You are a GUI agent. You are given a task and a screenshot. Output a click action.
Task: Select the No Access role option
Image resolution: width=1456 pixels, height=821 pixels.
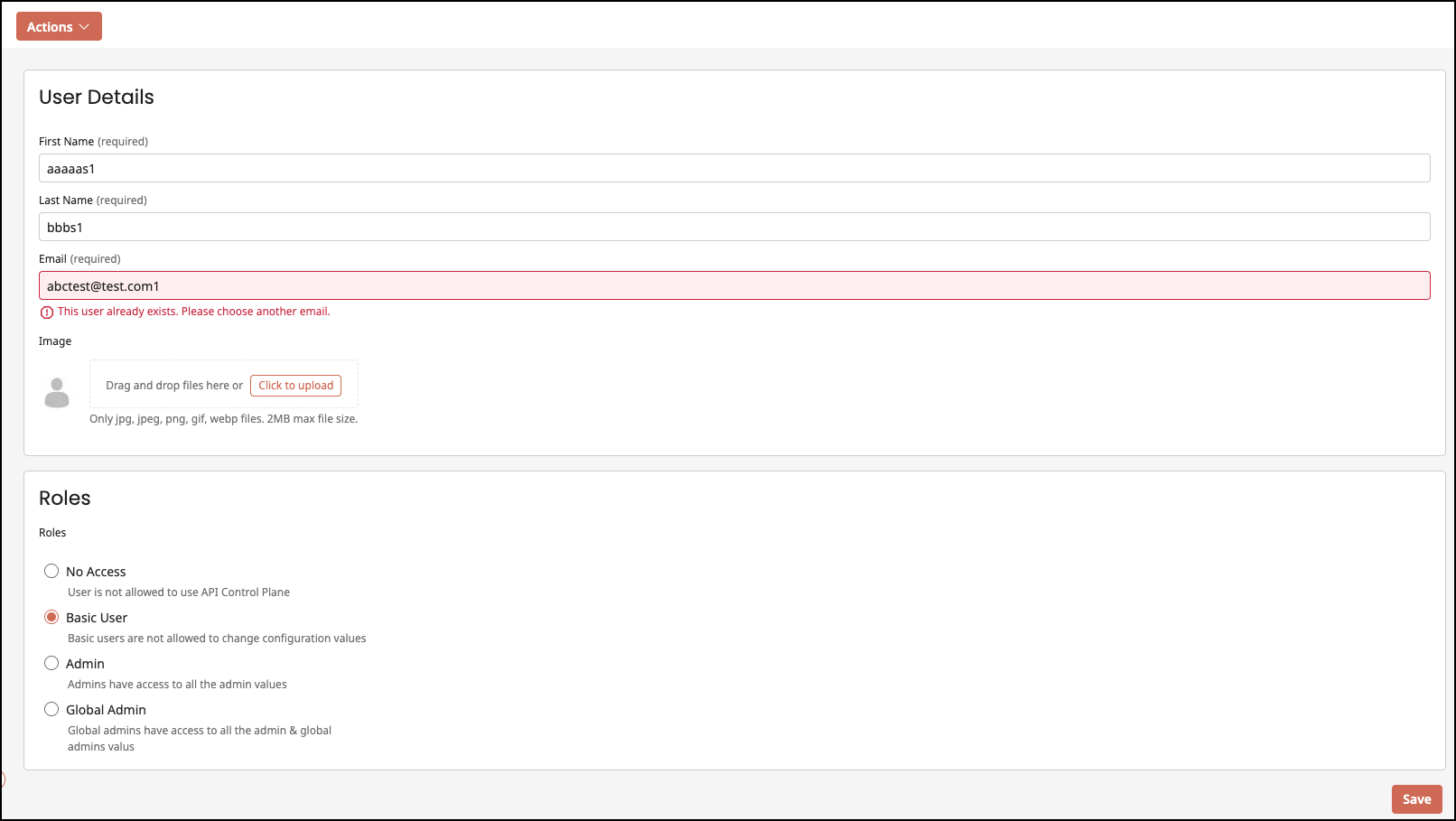pyautogui.click(x=51, y=571)
